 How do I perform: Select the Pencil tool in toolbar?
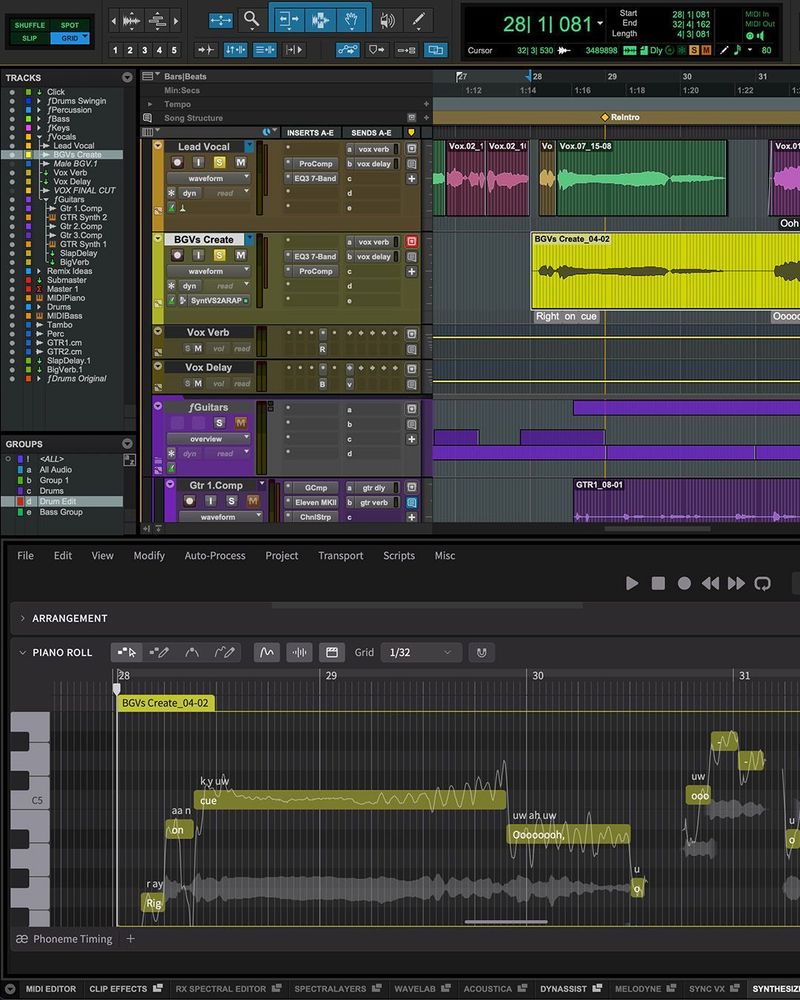pos(419,20)
